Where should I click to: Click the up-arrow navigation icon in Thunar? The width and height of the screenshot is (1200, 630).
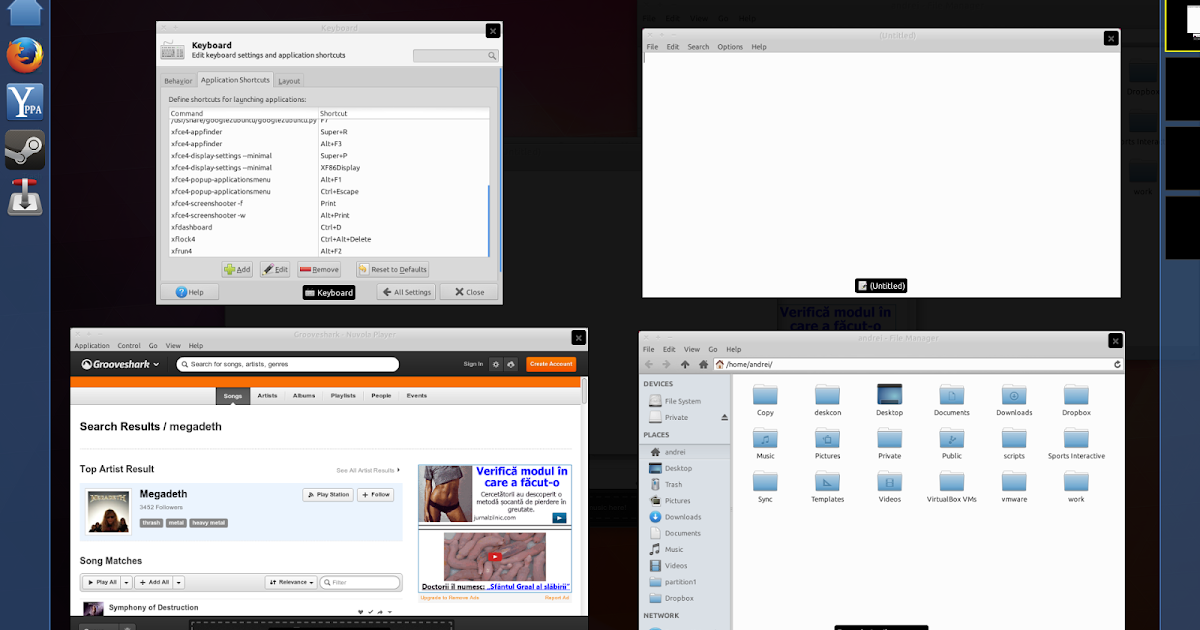[687, 364]
